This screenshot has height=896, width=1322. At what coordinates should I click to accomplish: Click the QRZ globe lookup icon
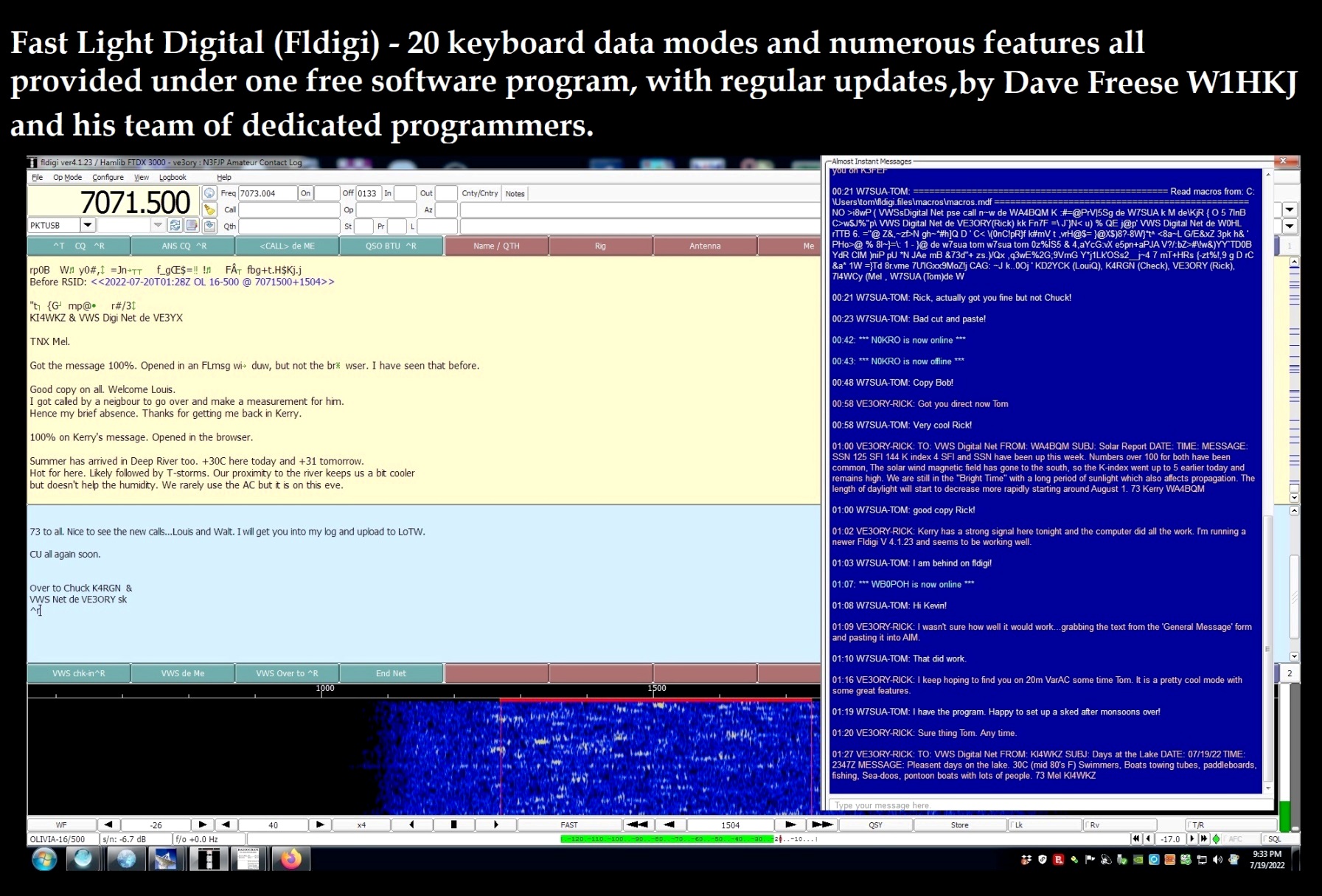[x=209, y=193]
